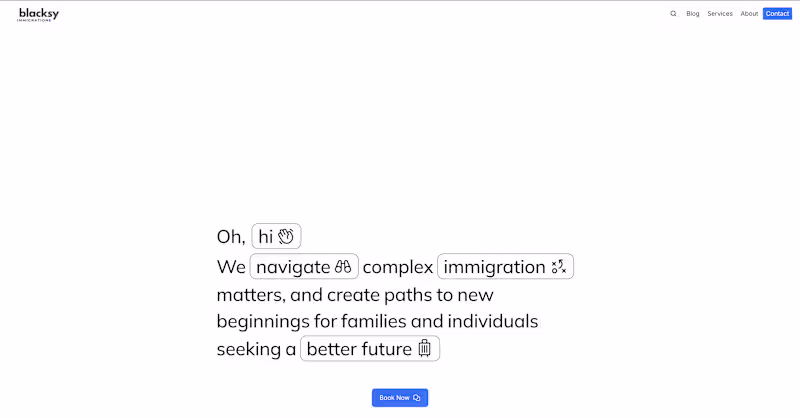The width and height of the screenshot is (800, 418).
Task: Select the "hi" pill text
Action: click(266, 237)
